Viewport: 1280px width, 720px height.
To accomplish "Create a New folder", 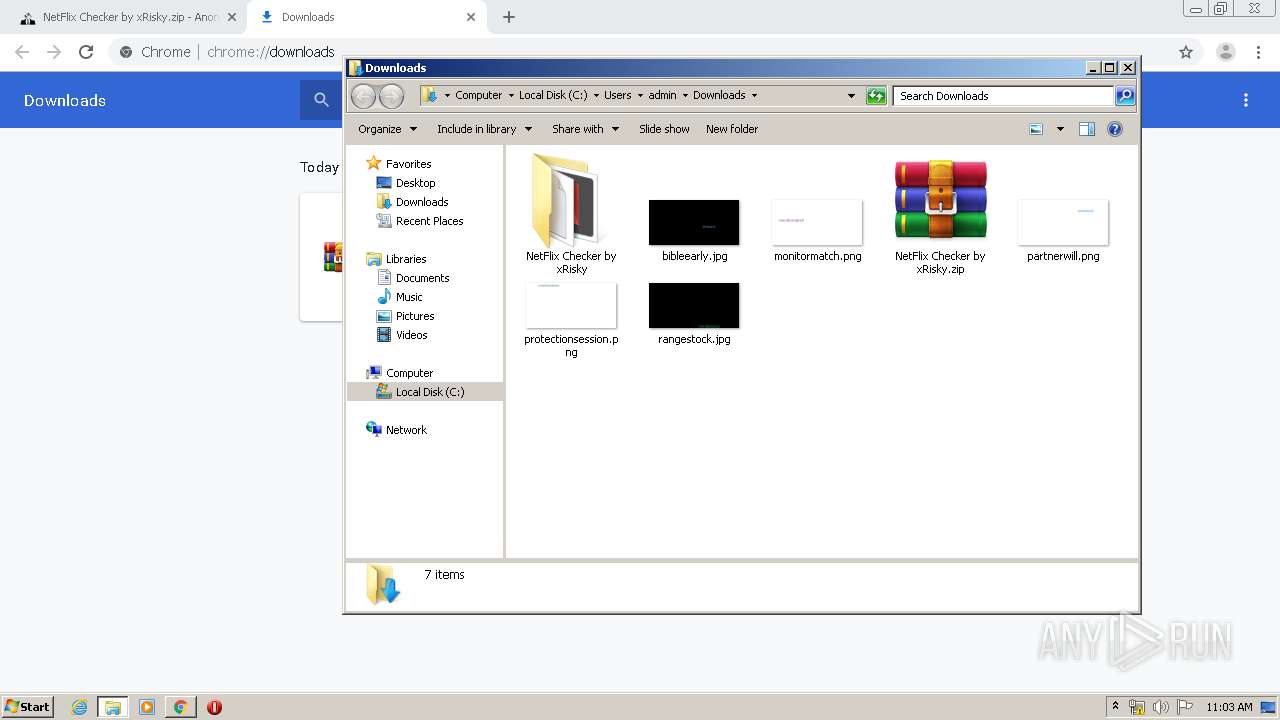I will (732, 129).
